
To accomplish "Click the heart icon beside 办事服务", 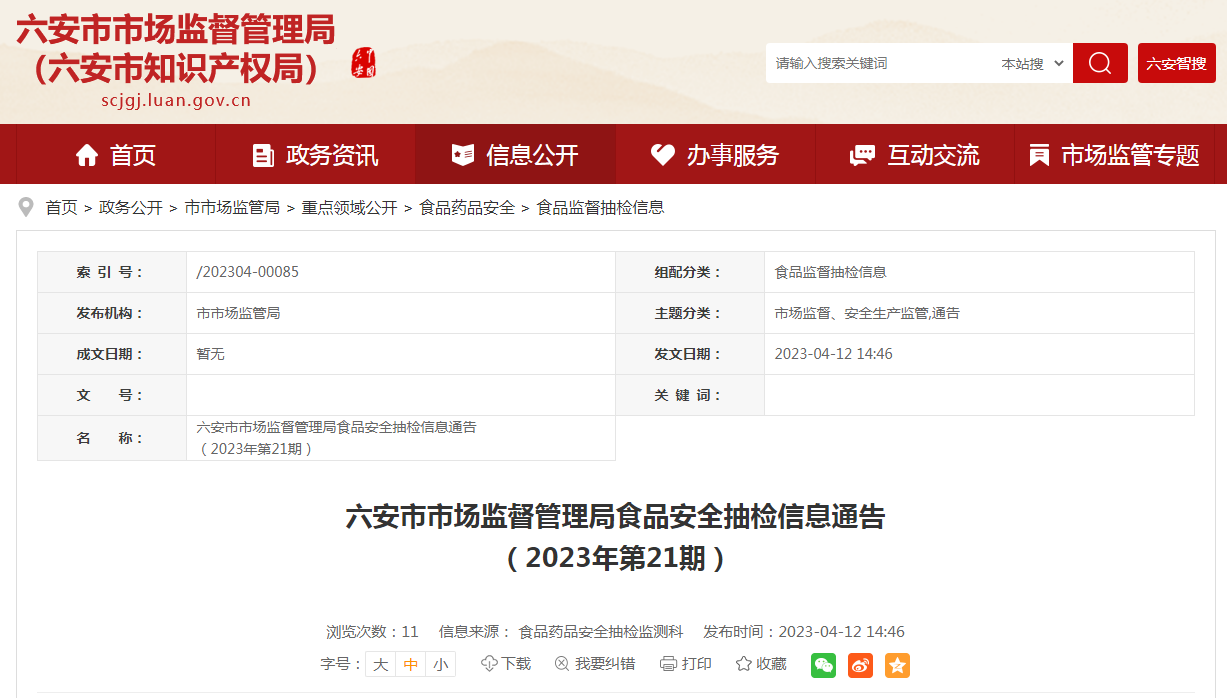I will [663, 155].
